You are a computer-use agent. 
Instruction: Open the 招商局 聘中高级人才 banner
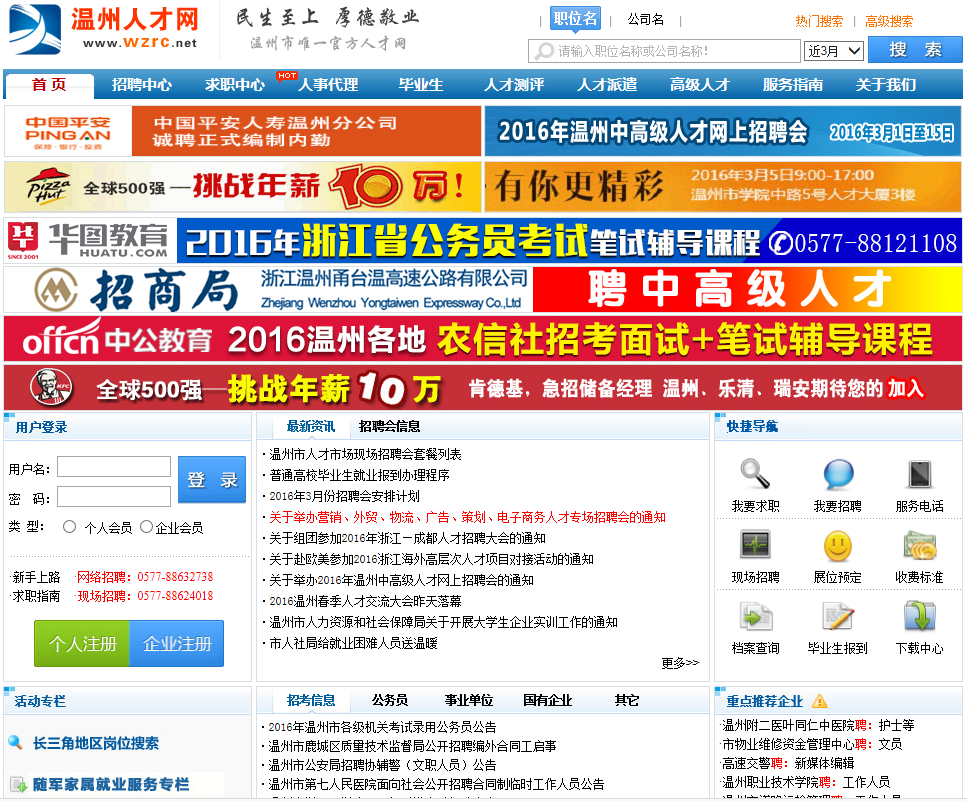(483, 289)
